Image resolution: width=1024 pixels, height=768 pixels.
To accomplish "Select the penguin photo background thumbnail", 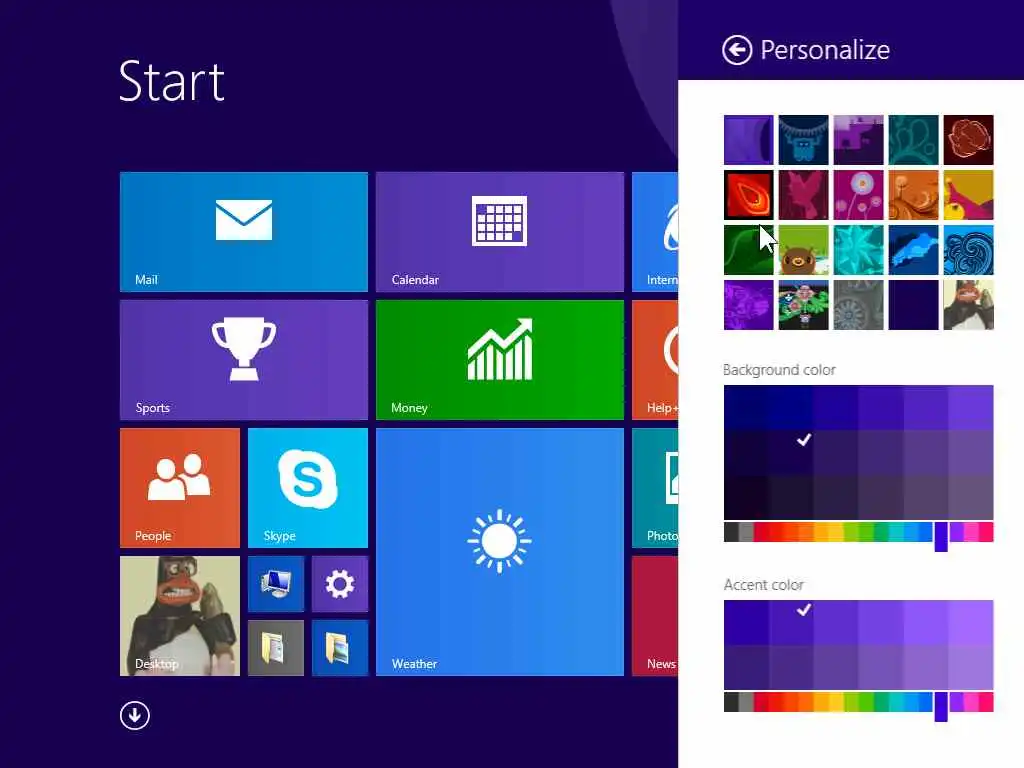I will click(968, 305).
